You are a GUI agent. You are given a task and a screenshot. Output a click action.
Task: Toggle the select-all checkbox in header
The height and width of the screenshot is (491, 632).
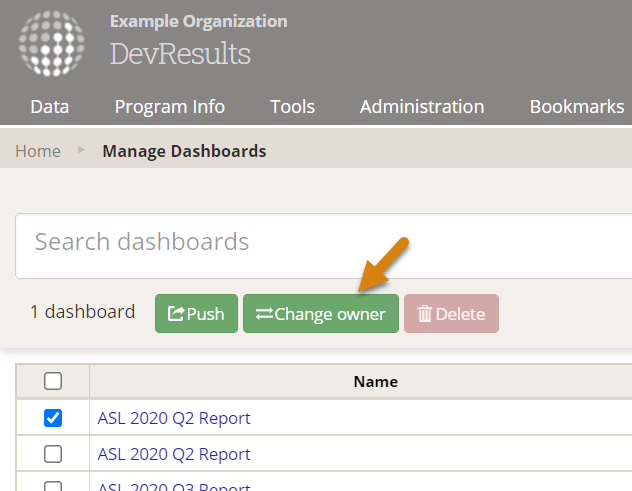click(x=53, y=381)
